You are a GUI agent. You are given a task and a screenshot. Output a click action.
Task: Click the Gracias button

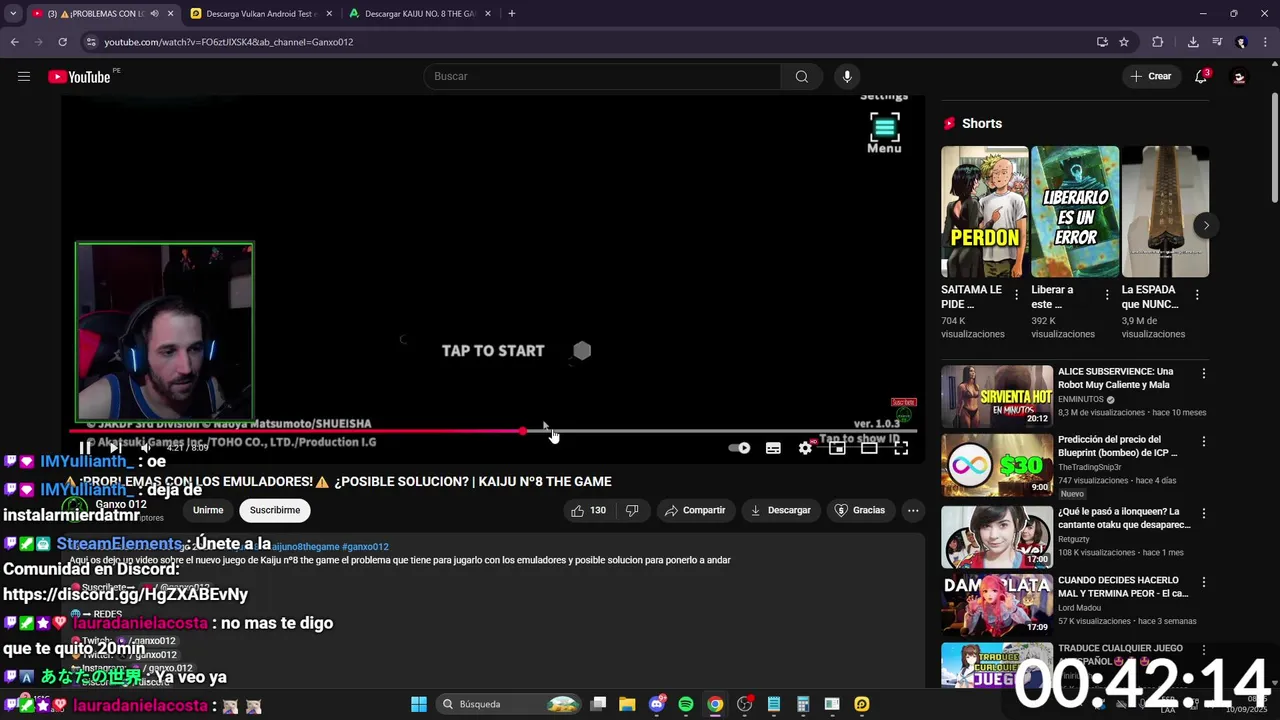pos(859,510)
